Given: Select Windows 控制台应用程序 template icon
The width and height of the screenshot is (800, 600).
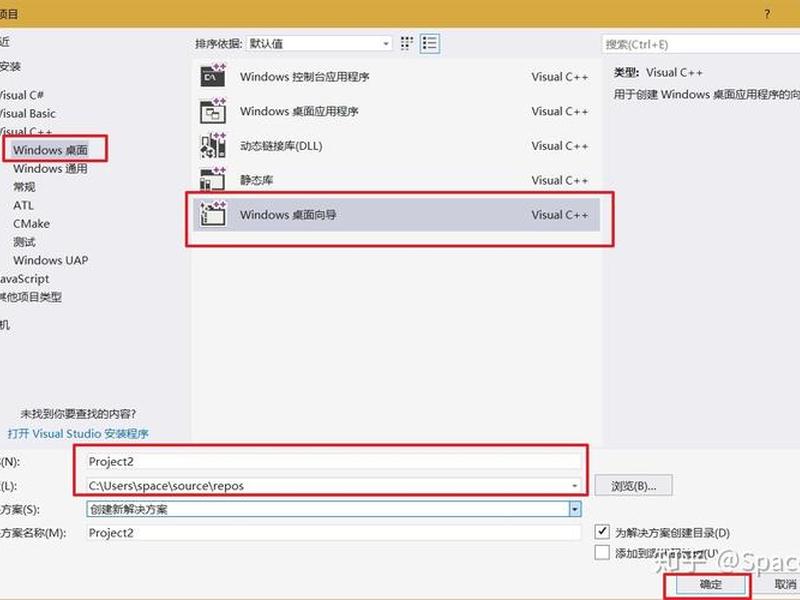Looking at the screenshot, I should pos(213,76).
